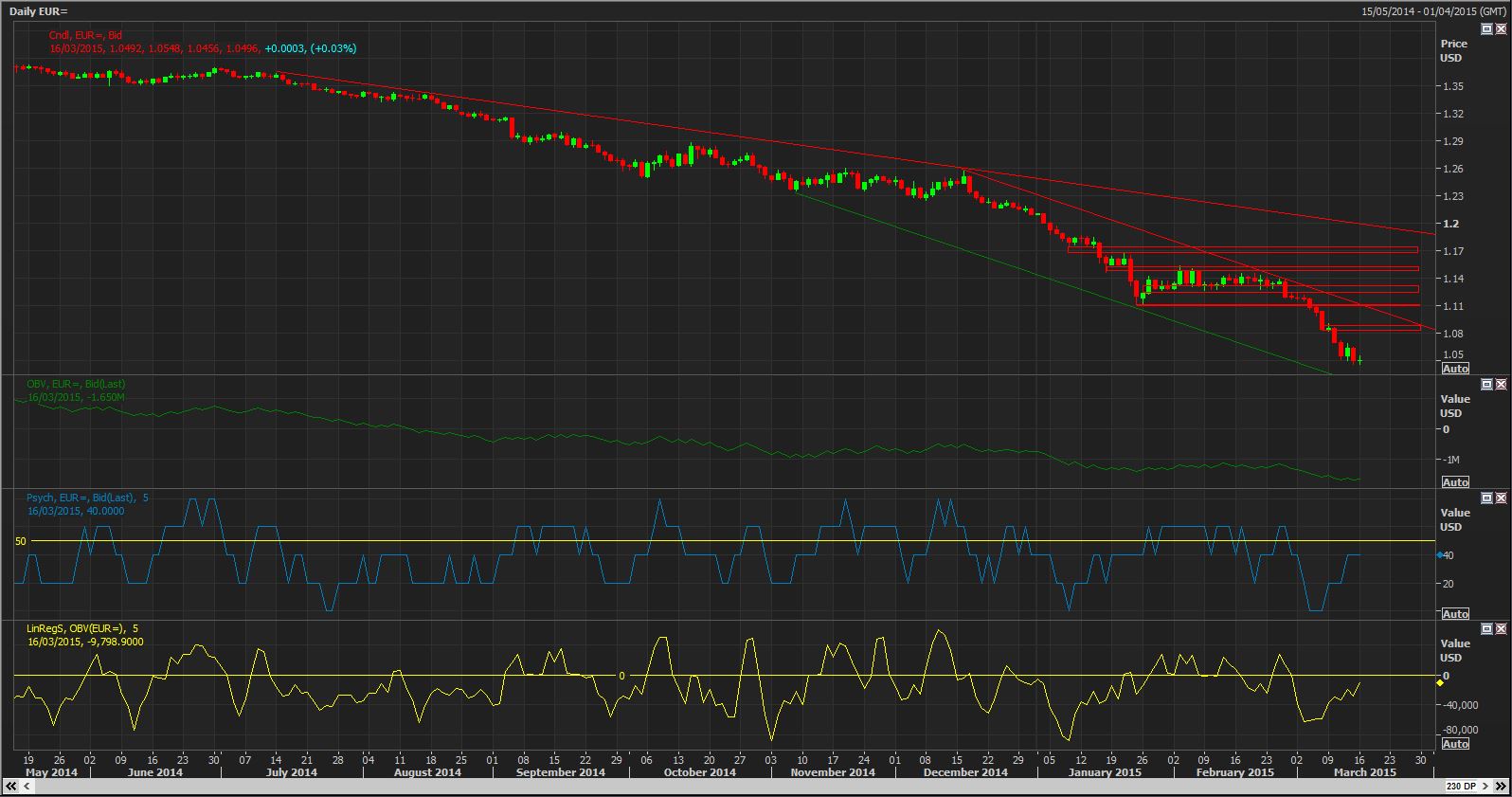Click the '0' level label on LinRegS line
The width and height of the screenshot is (1512, 797).
pyautogui.click(x=621, y=676)
